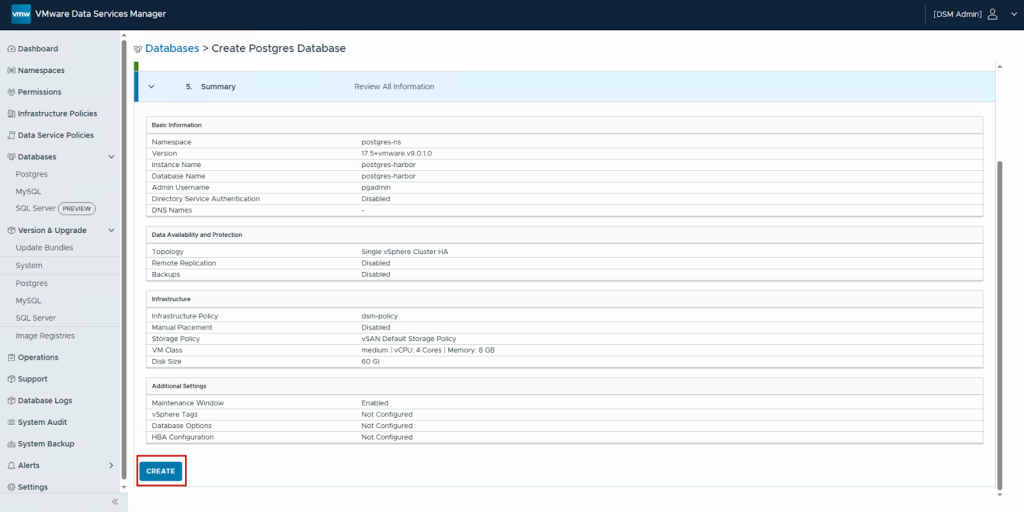Click Databases breadcrumb link
This screenshot has width=1024, height=512.
[x=172, y=48]
